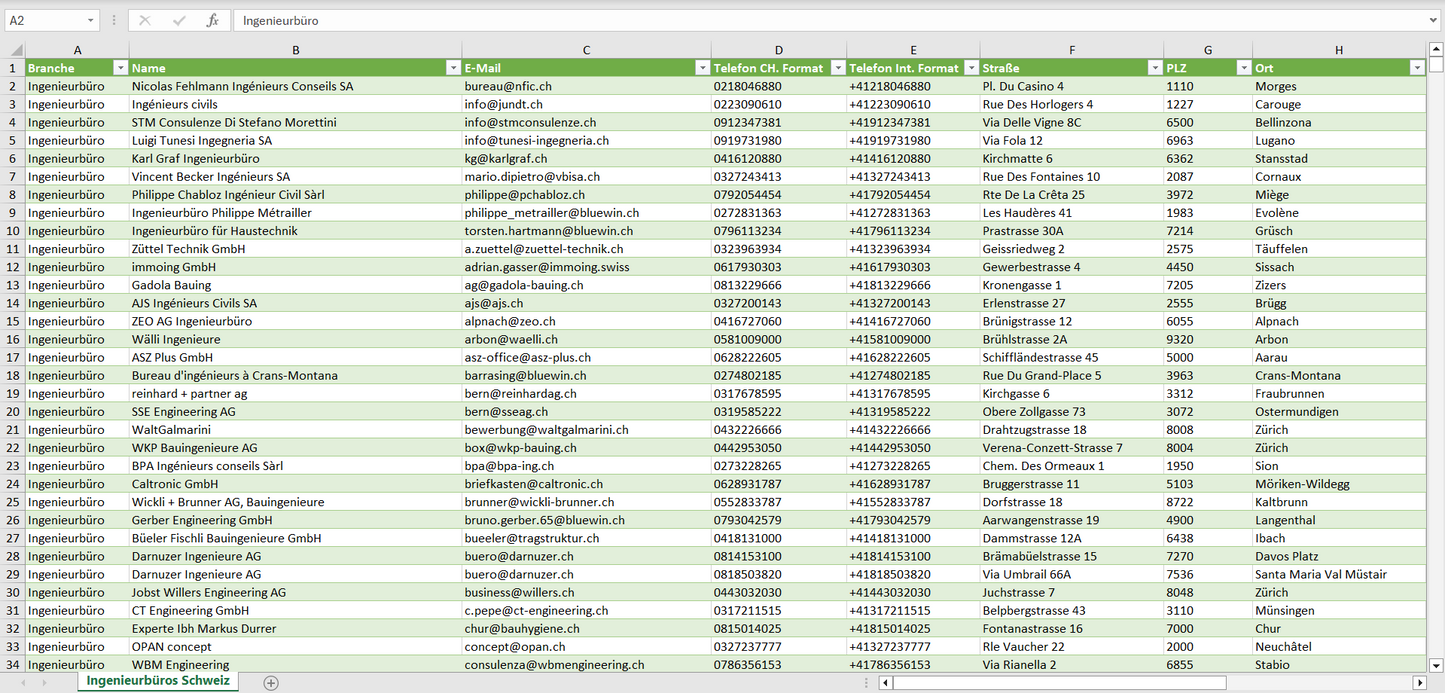This screenshot has height=693, width=1445.
Task: Expand the formula bar with chevron
Action: click(1434, 20)
